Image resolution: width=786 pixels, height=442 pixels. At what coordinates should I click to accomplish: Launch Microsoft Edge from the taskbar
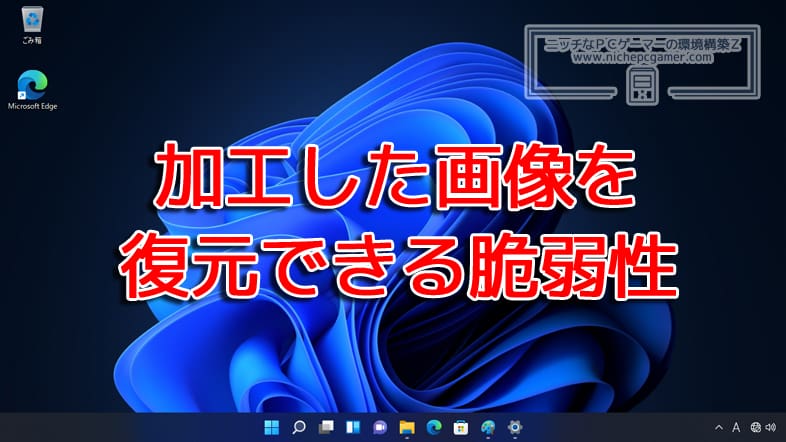click(434, 427)
